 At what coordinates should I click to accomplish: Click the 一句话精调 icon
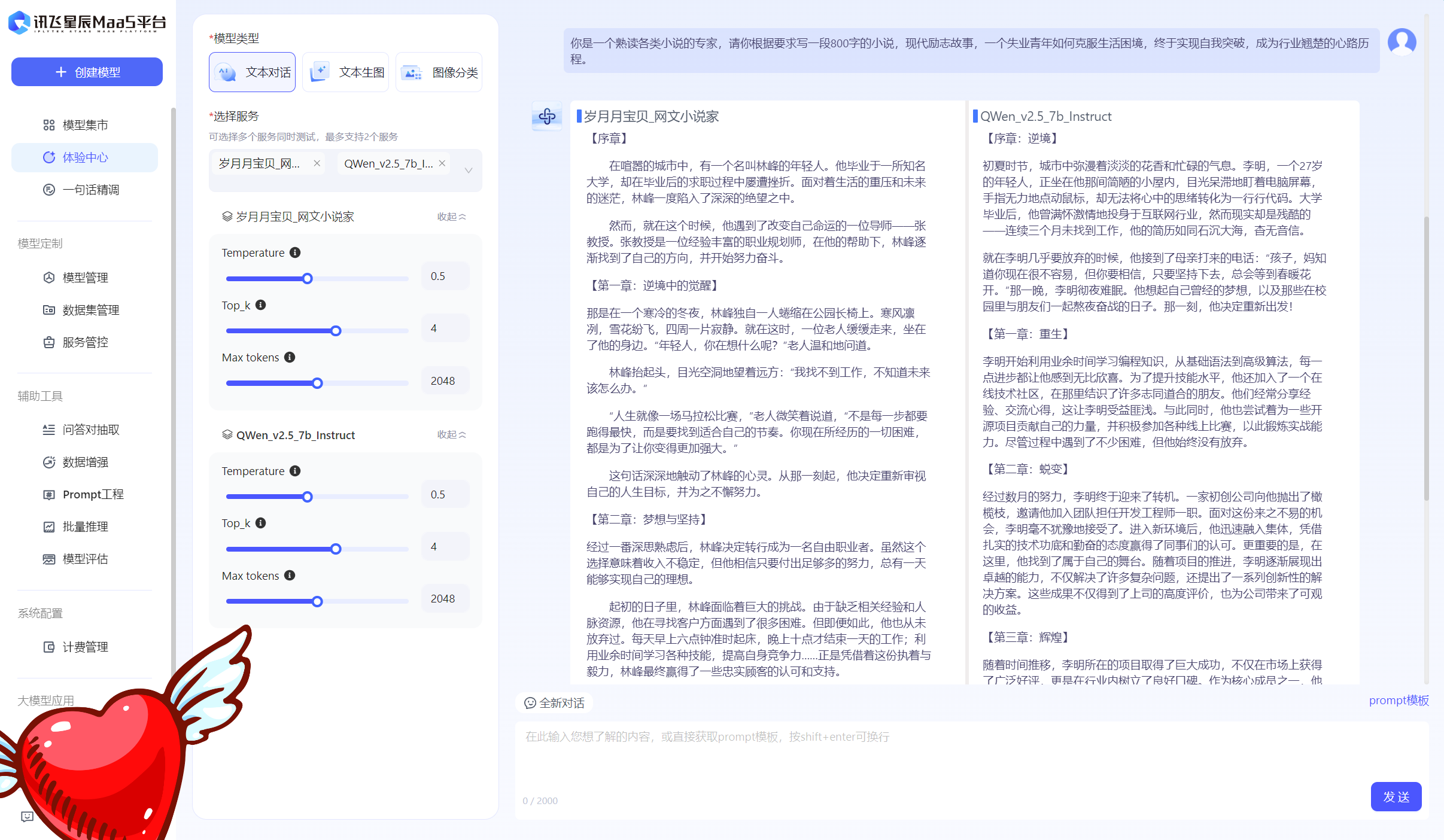[x=49, y=190]
